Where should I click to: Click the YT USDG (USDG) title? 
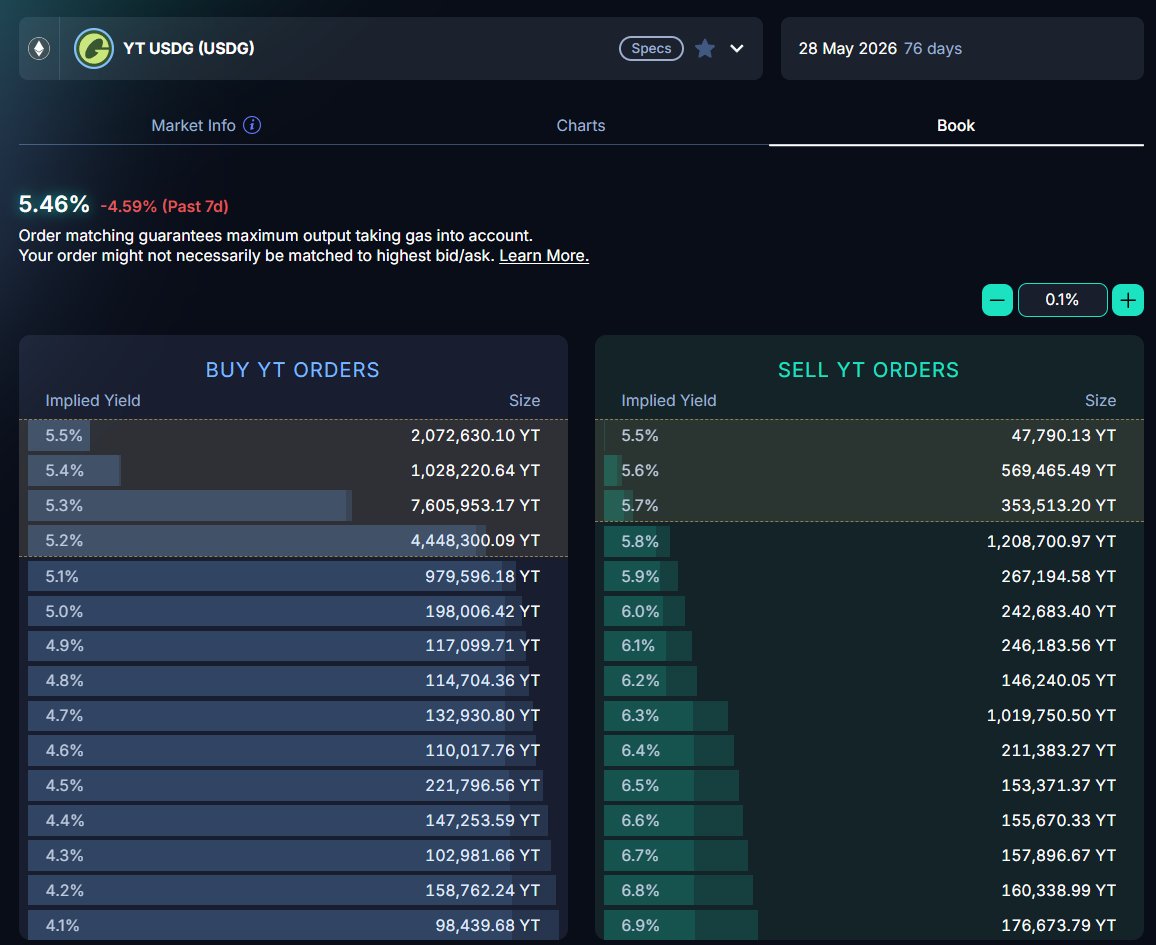click(x=189, y=49)
